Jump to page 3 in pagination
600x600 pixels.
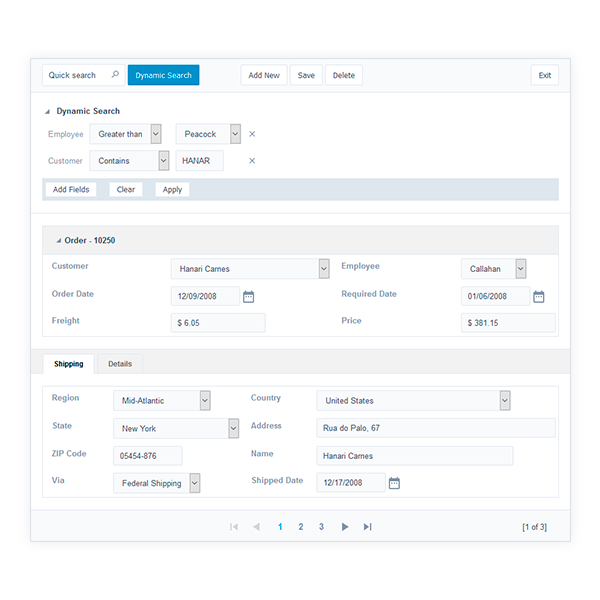coord(321,527)
